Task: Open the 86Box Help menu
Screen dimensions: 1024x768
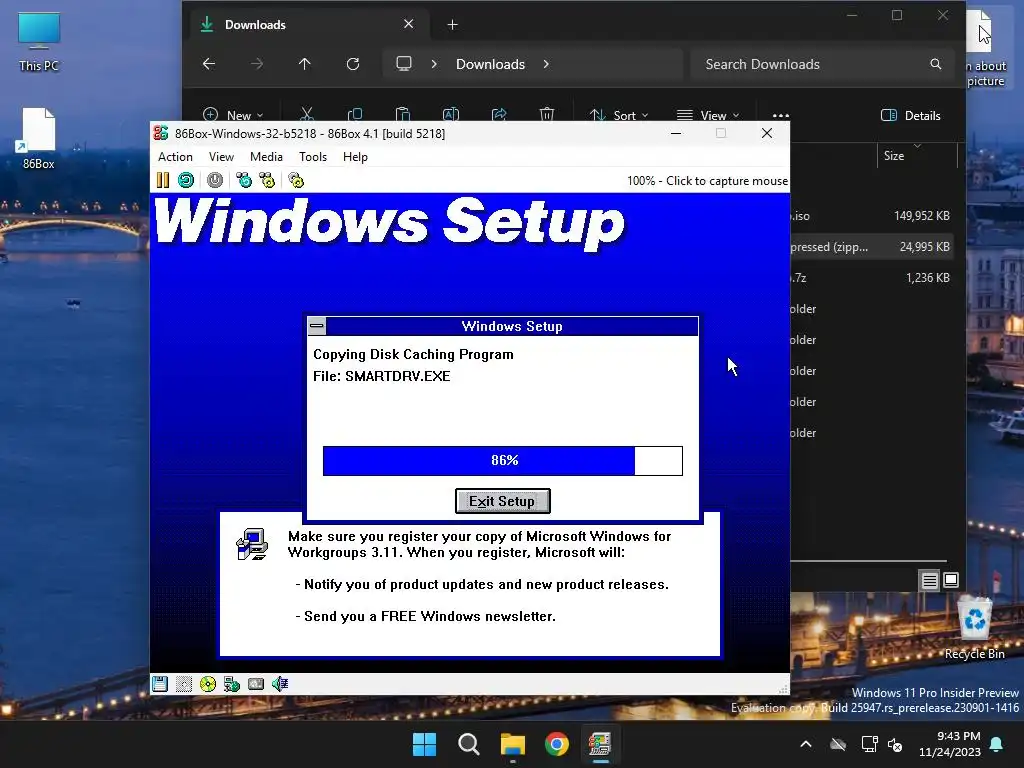Action: coord(355,157)
